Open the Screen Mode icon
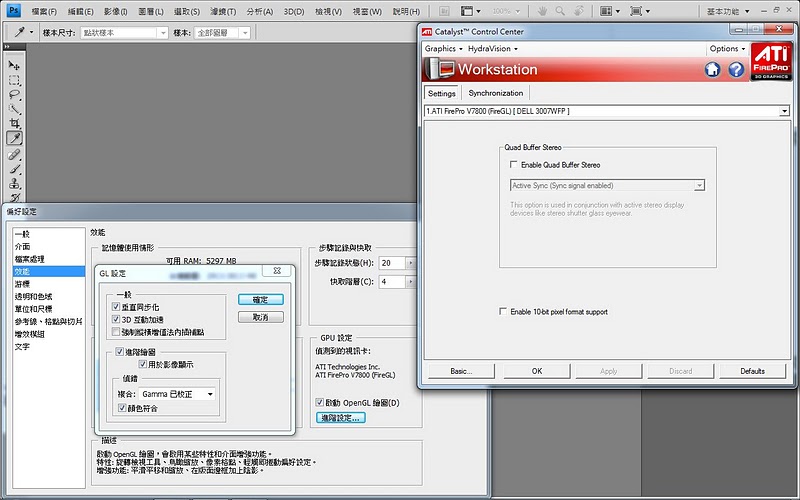This screenshot has width=800, height=500. click(640, 11)
